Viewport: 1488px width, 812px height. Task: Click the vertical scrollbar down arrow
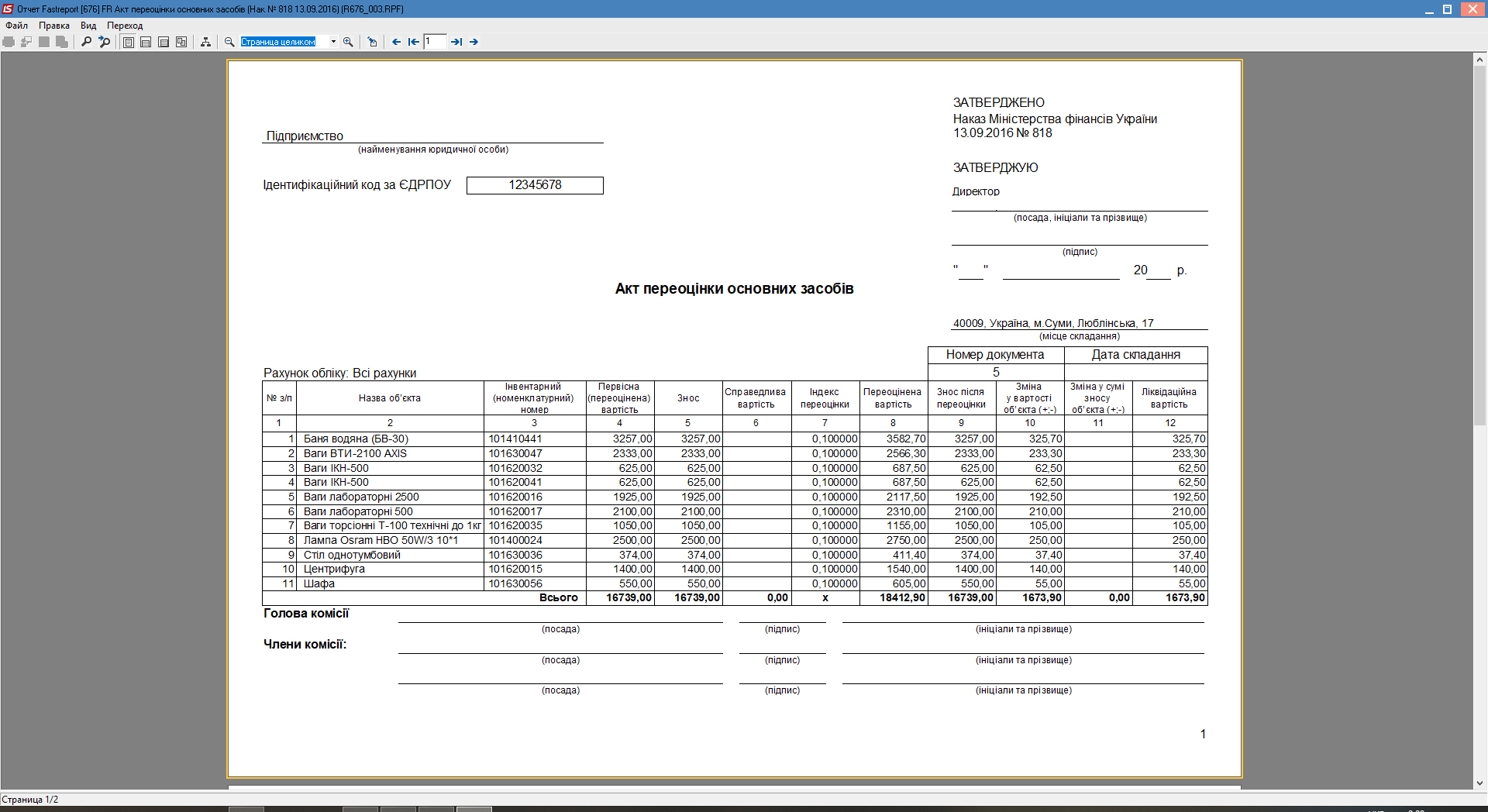coord(1479,783)
